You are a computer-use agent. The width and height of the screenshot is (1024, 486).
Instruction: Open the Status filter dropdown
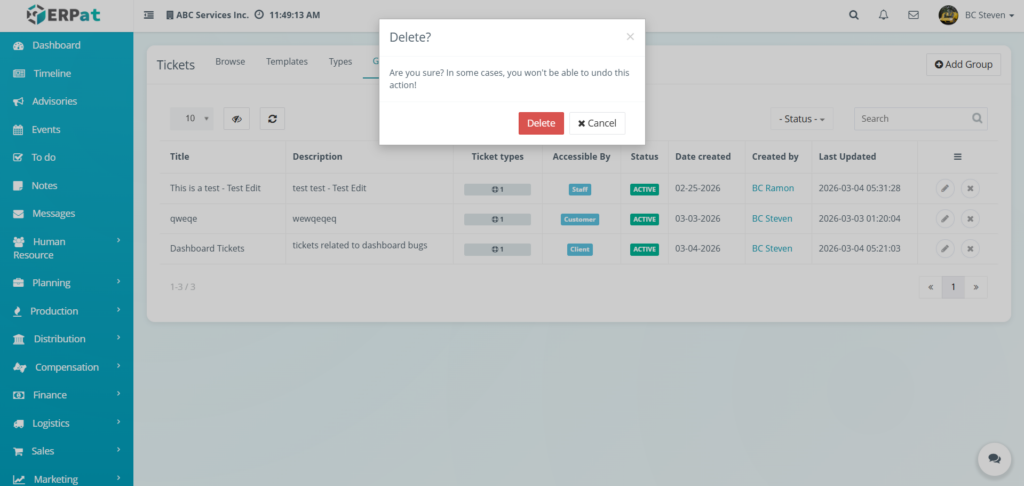pyautogui.click(x=801, y=119)
